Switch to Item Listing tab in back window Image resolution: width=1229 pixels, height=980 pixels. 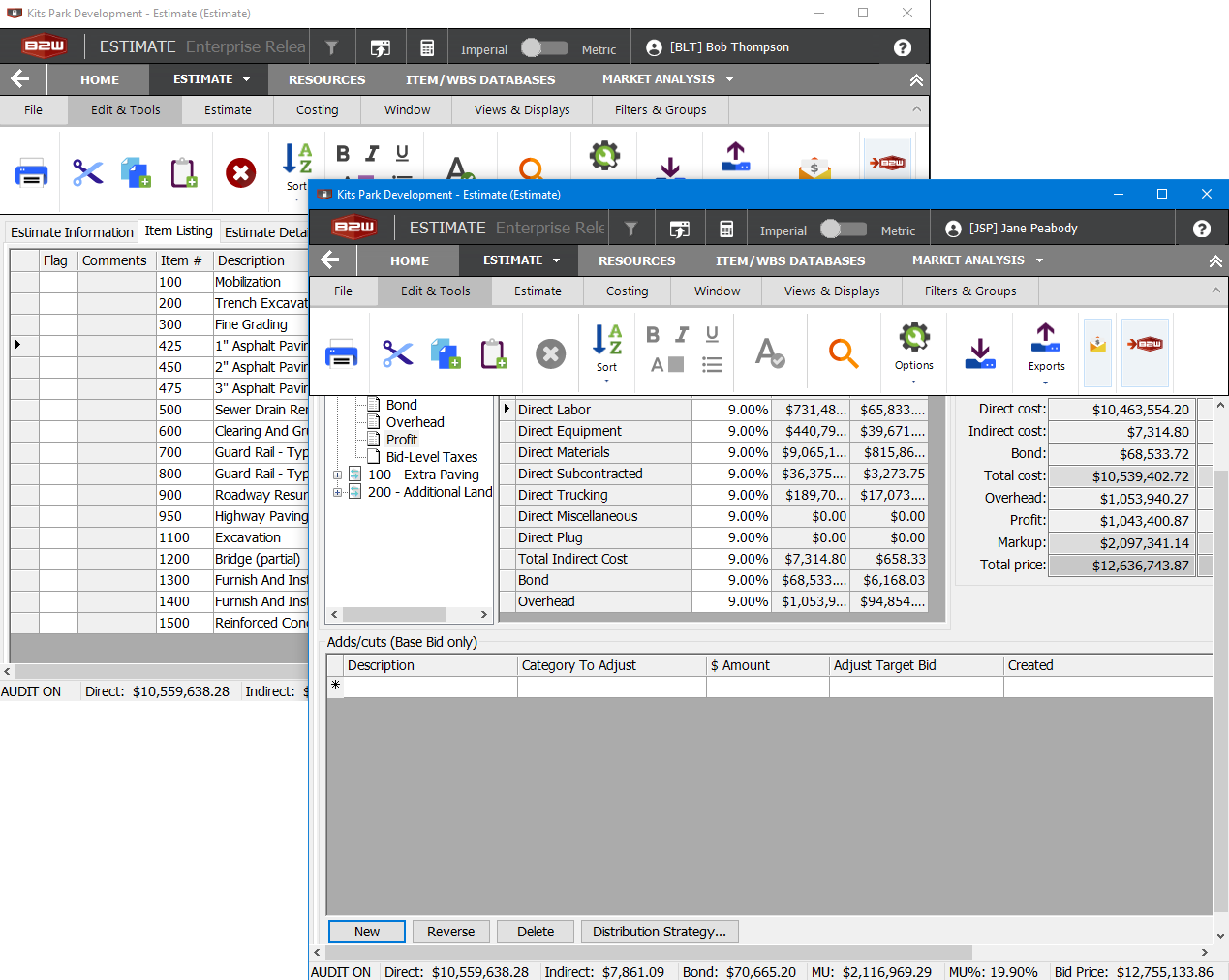[179, 230]
